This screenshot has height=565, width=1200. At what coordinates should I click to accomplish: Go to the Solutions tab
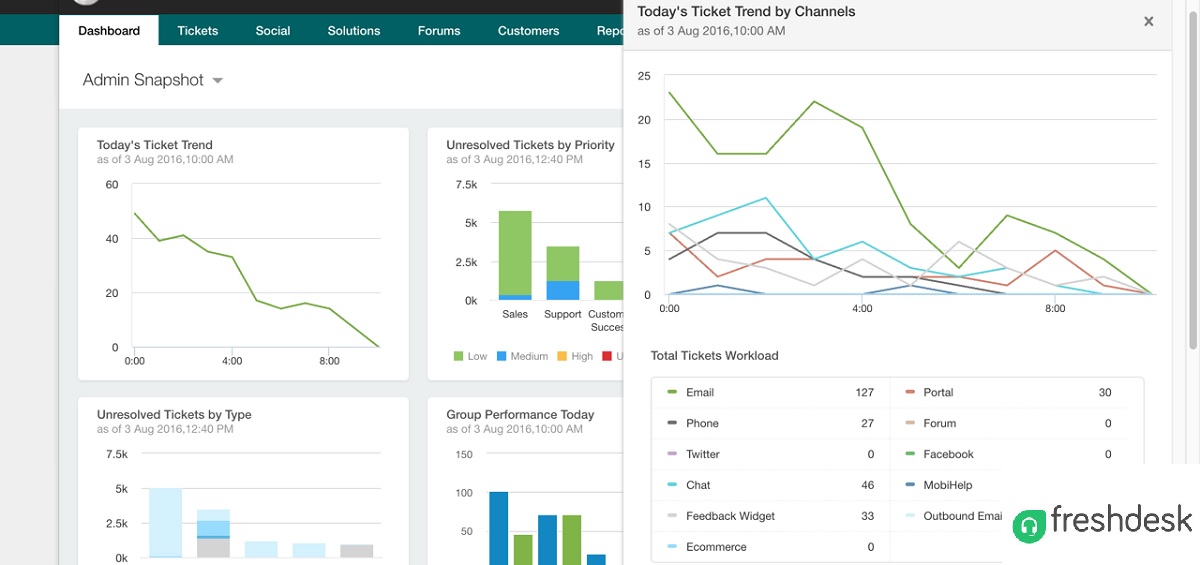coord(354,30)
